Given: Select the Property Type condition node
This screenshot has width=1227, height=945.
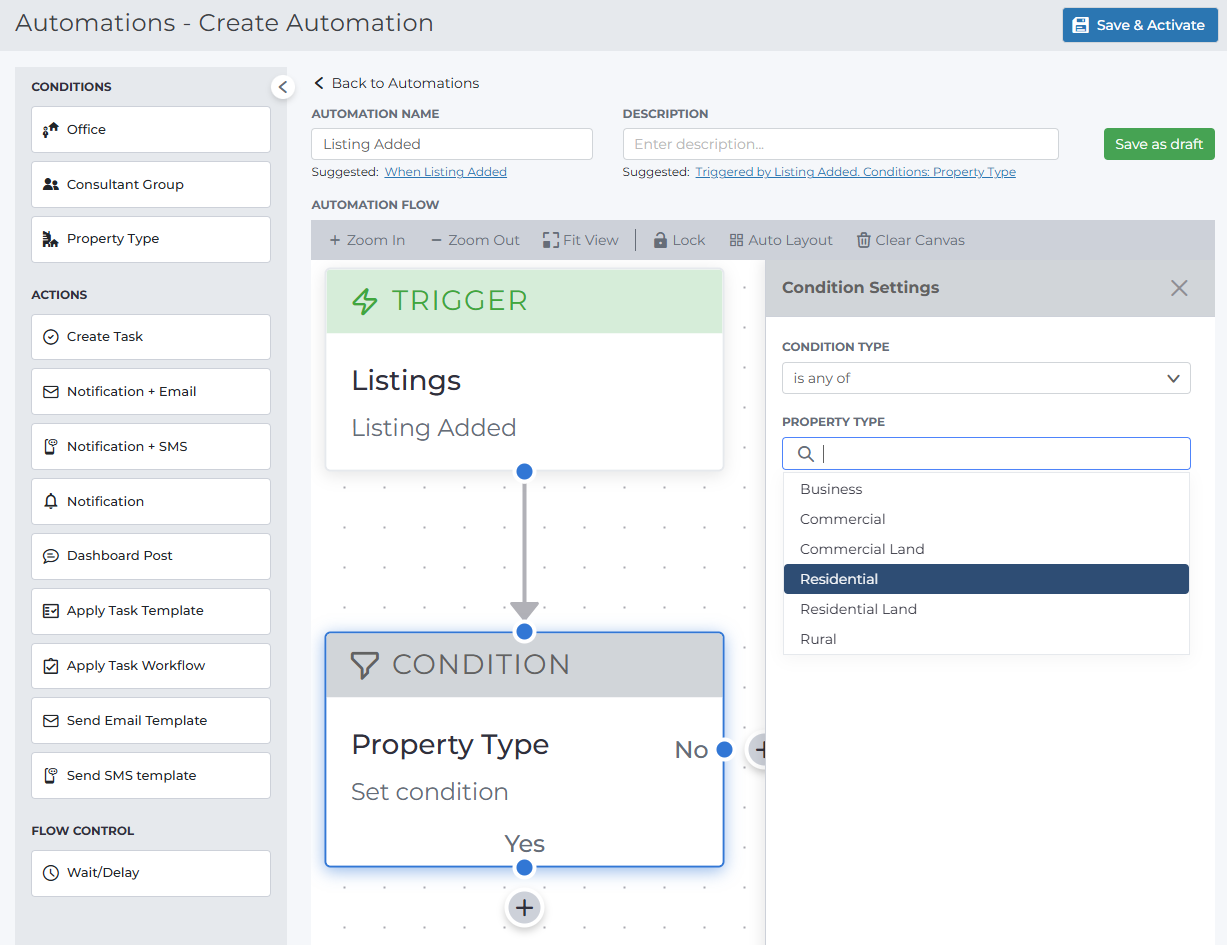Looking at the screenshot, I should [524, 749].
